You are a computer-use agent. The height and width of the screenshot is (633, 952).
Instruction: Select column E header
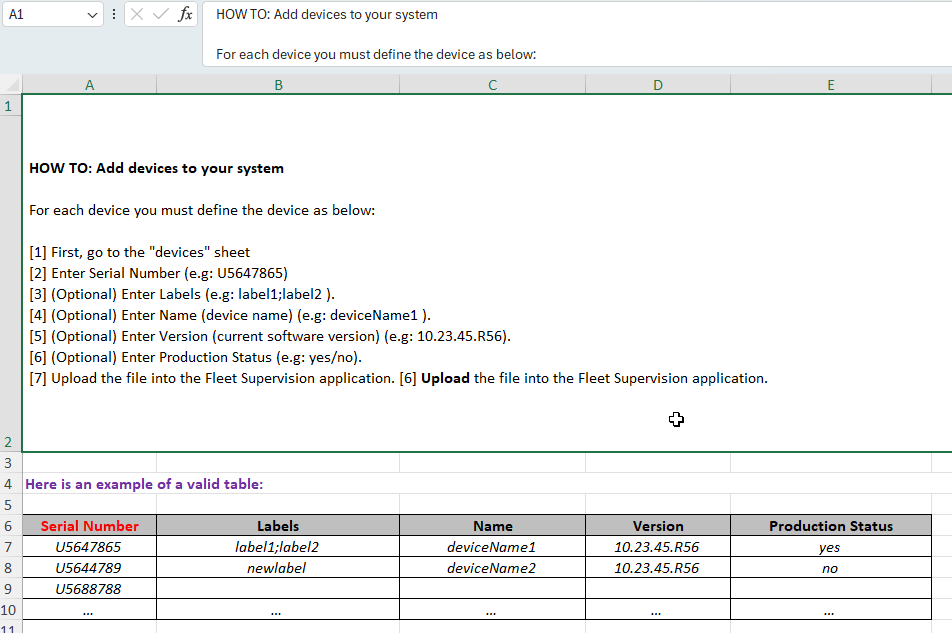coord(830,86)
